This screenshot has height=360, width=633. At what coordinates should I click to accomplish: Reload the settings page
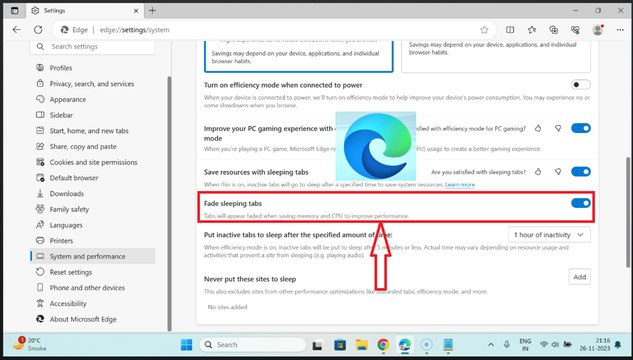[38, 29]
